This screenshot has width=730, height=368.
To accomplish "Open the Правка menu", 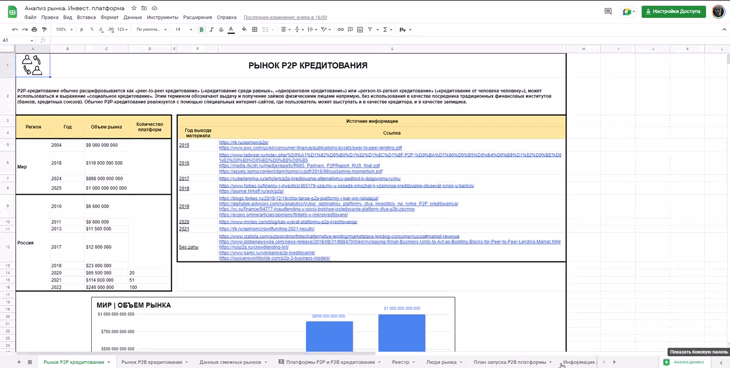I will tap(49, 17).
